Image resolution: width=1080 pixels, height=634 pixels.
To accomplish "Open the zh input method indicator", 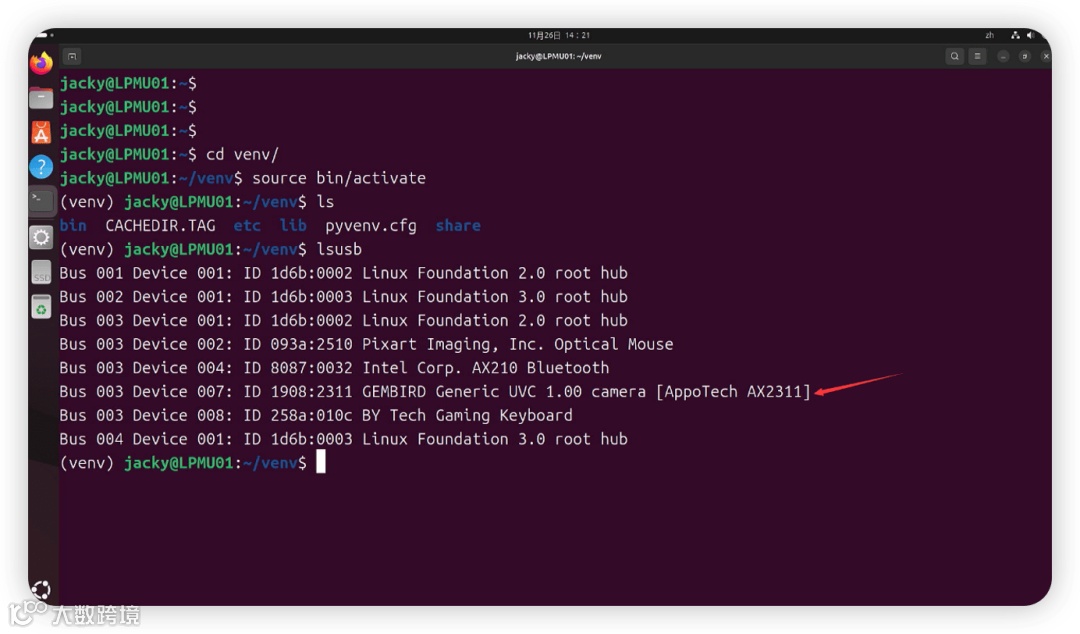I will (x=990, y=35).
